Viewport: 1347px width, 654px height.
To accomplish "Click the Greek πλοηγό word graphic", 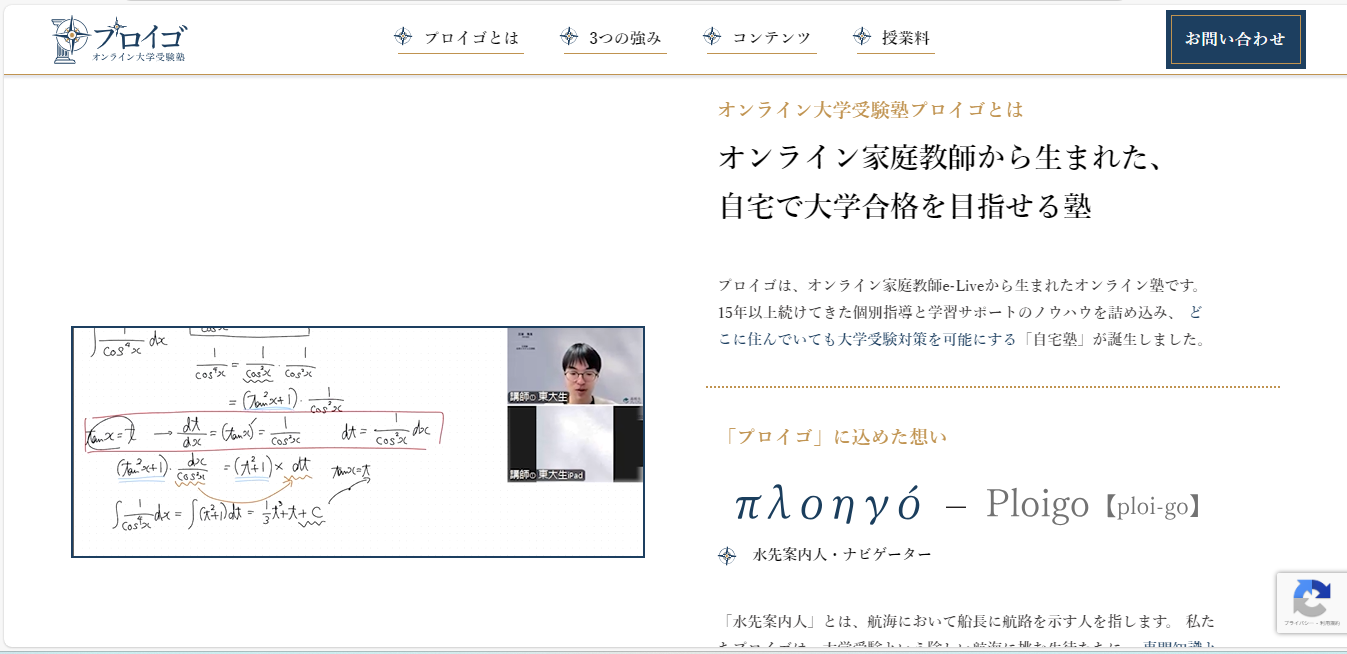I will (827, 505).
